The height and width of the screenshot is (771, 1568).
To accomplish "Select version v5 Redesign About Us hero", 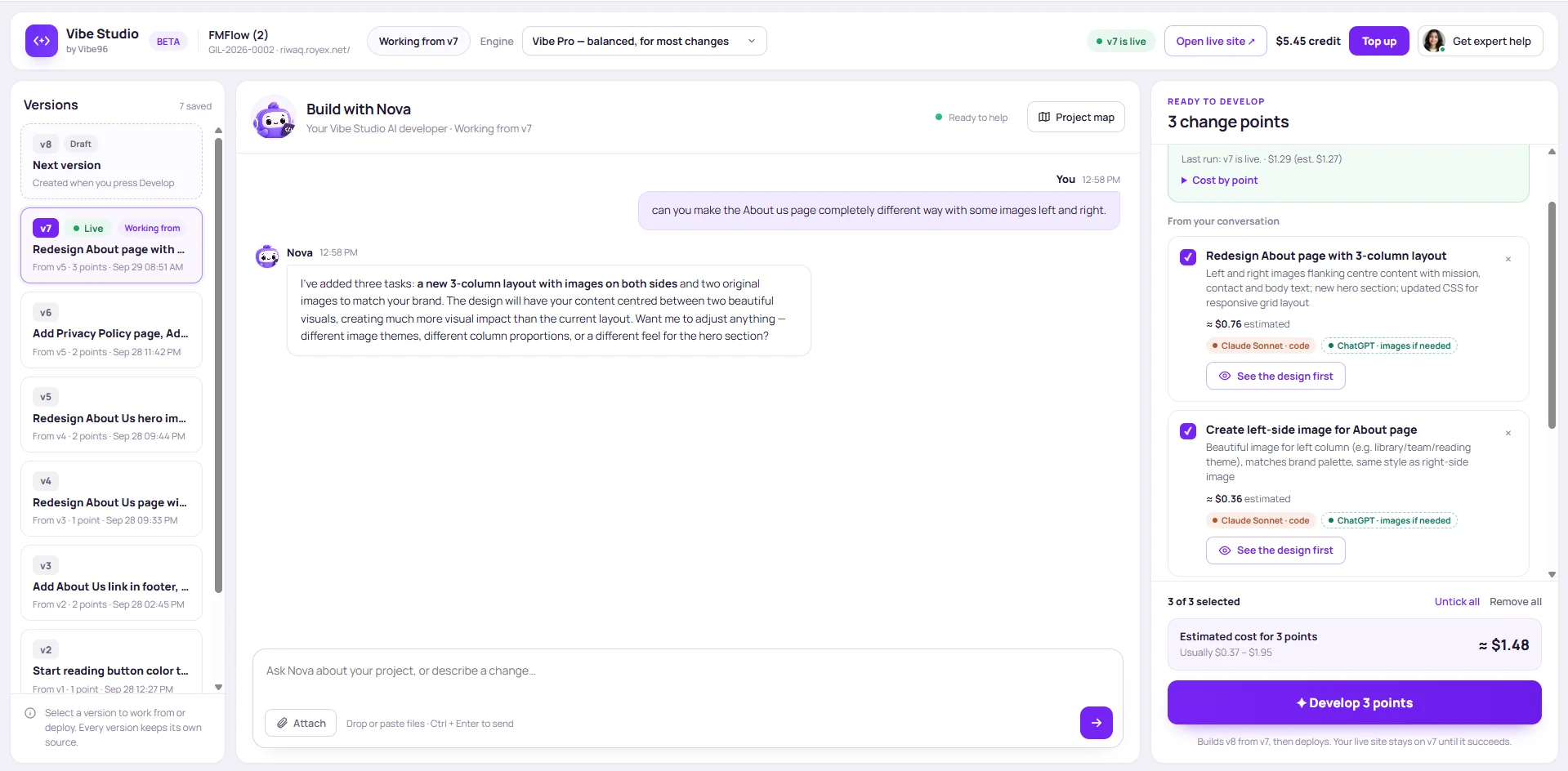I will [x=111, y=414].
